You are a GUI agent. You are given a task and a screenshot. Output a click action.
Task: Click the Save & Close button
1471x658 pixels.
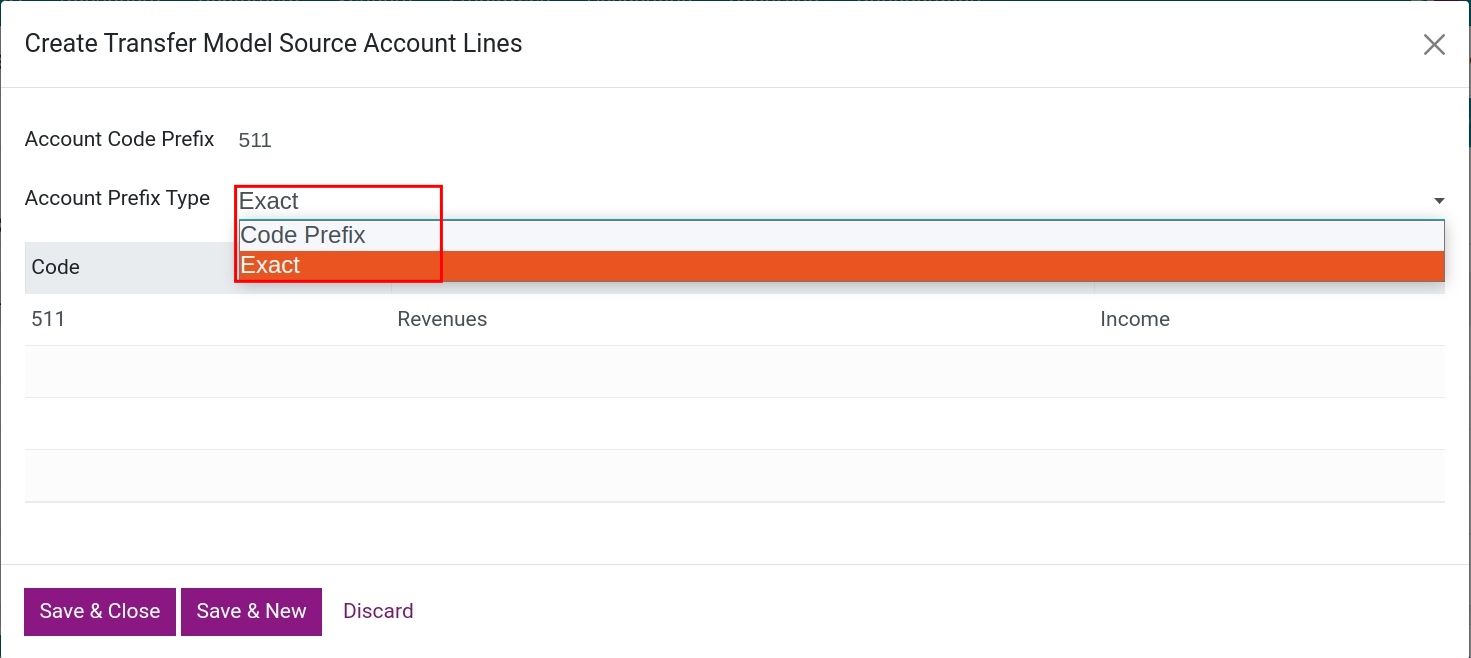point(99,611)
